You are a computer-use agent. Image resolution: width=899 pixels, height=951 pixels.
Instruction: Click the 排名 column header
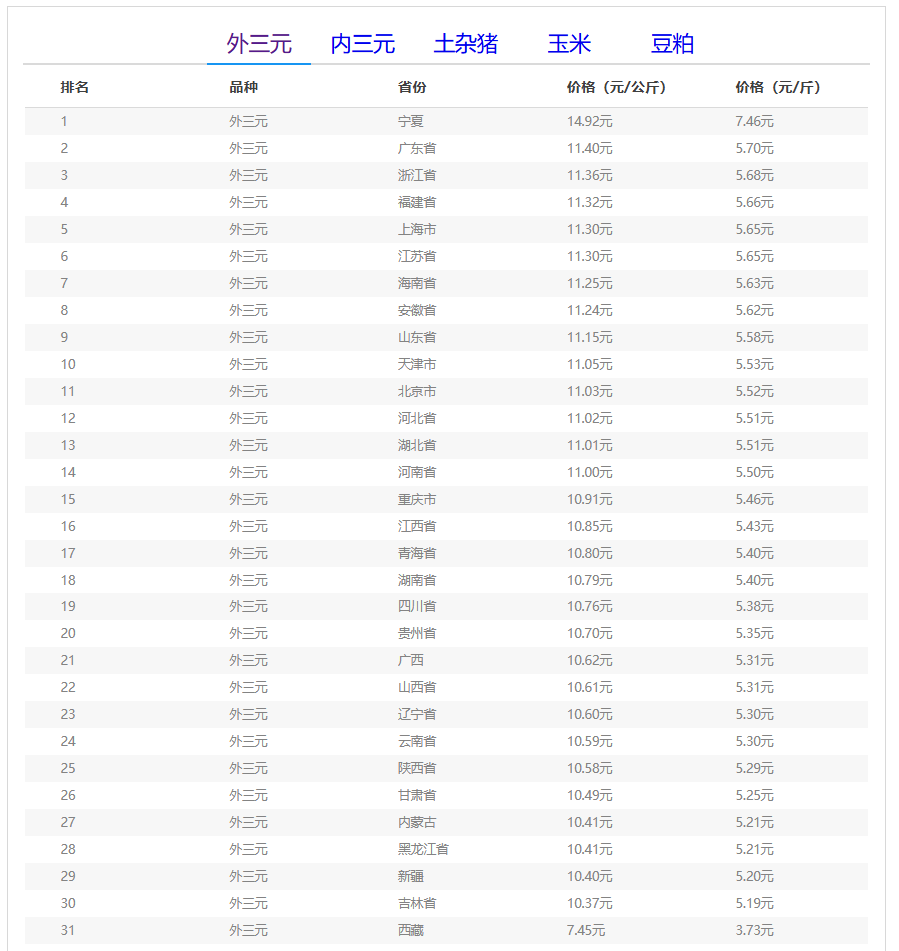click(75, 88)
